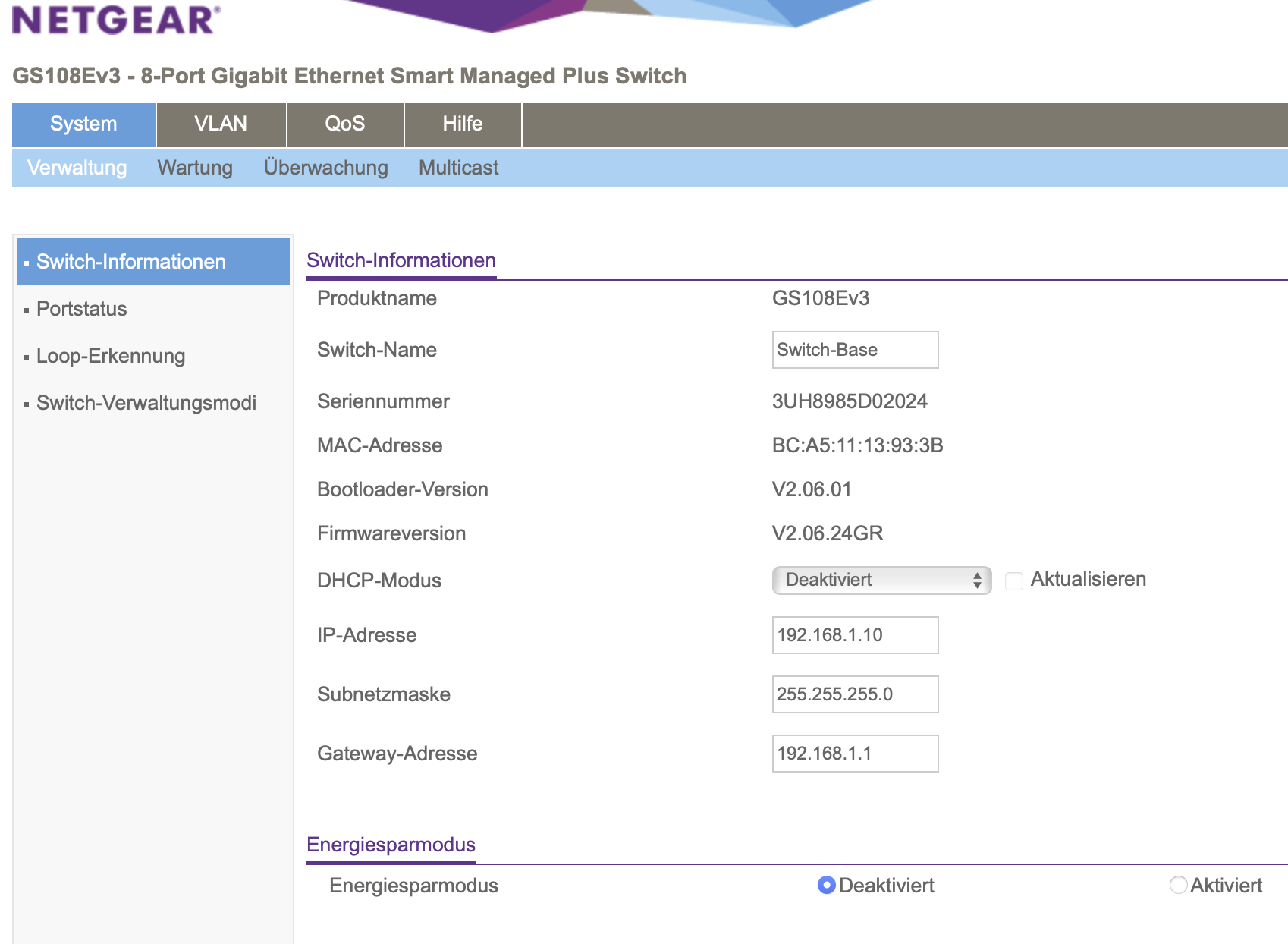The height and width of the screenshot is (944, 1288).
Task: Open Loop-Erkennung in the sidebar
Action: 111,356
